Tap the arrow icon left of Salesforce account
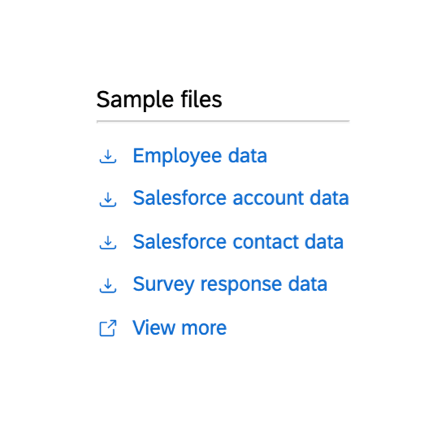 (x=108, y=199)
